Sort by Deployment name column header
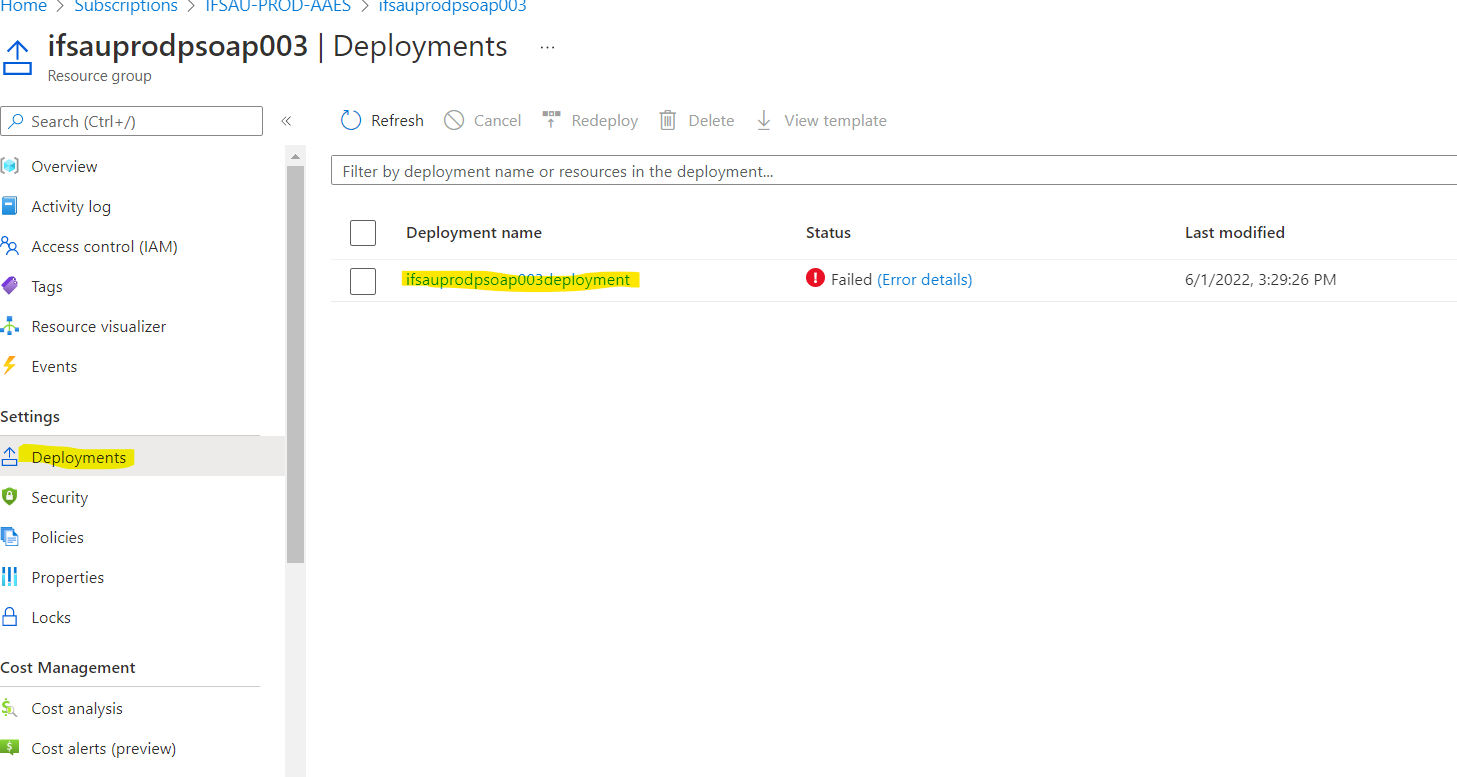Image resolution: width=1457 pixels, height=777 pixels. 474,232
